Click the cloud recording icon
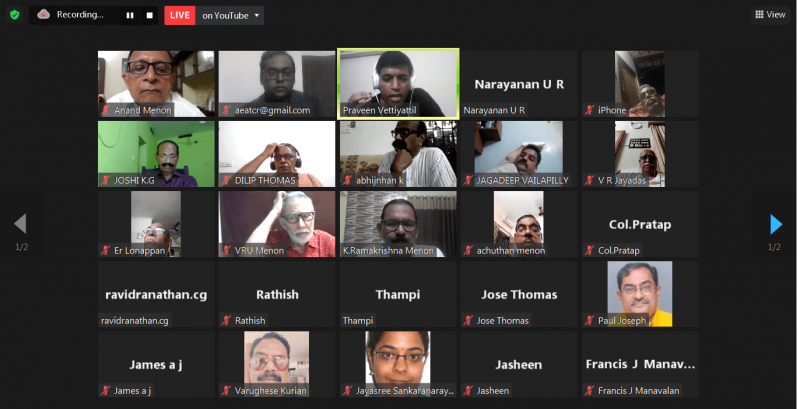This screenshot has width=800, height=409. (x=43, y=15)
